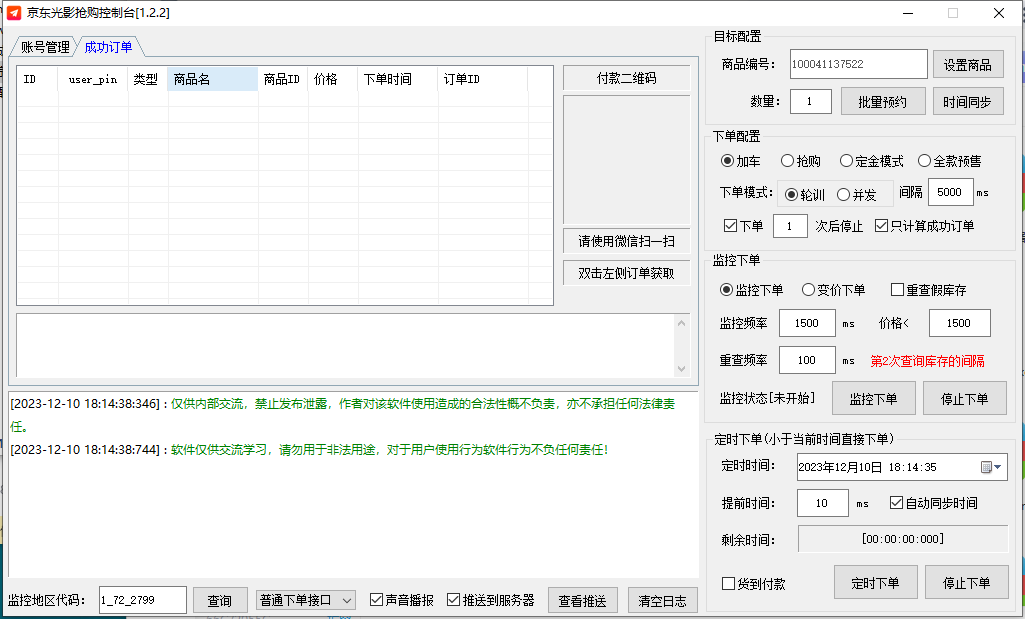This screenshot has height=619, width=1025.
Task: Sort by 商品名 column header
Action: tap(212, 79)
